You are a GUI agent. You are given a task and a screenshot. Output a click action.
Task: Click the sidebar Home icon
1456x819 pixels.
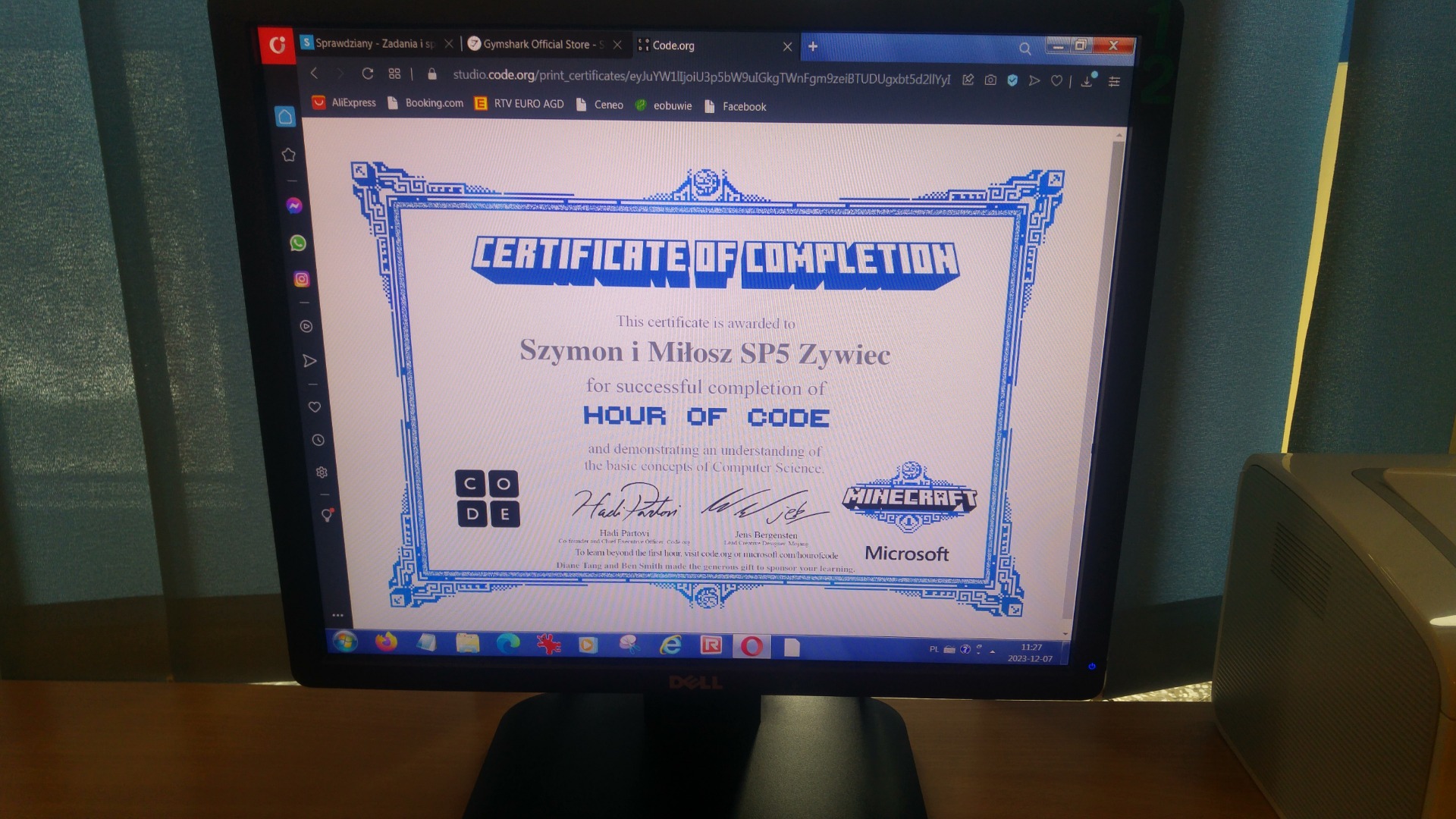point(285,116)
